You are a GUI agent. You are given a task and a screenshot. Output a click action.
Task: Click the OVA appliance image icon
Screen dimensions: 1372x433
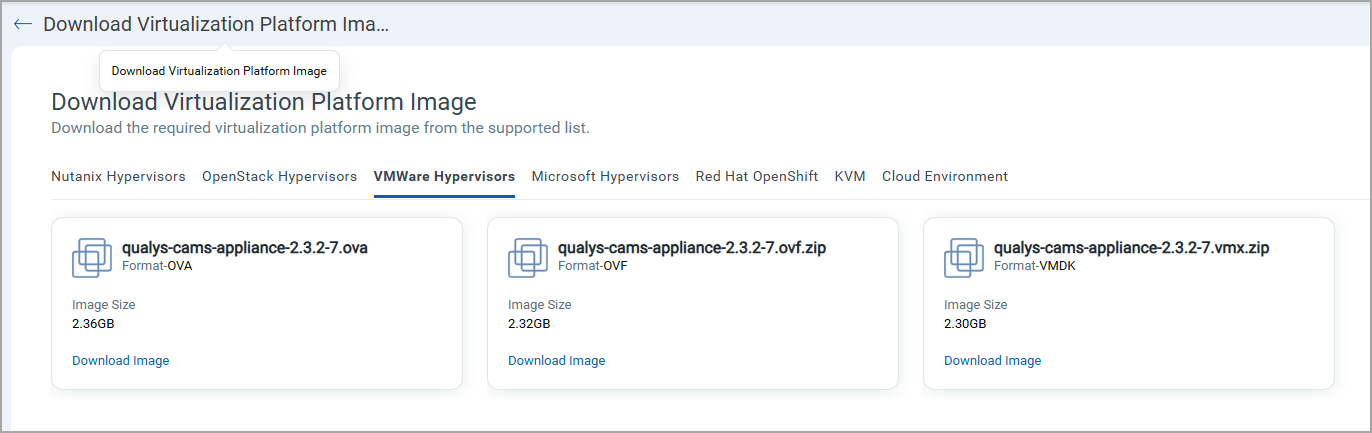92,257
